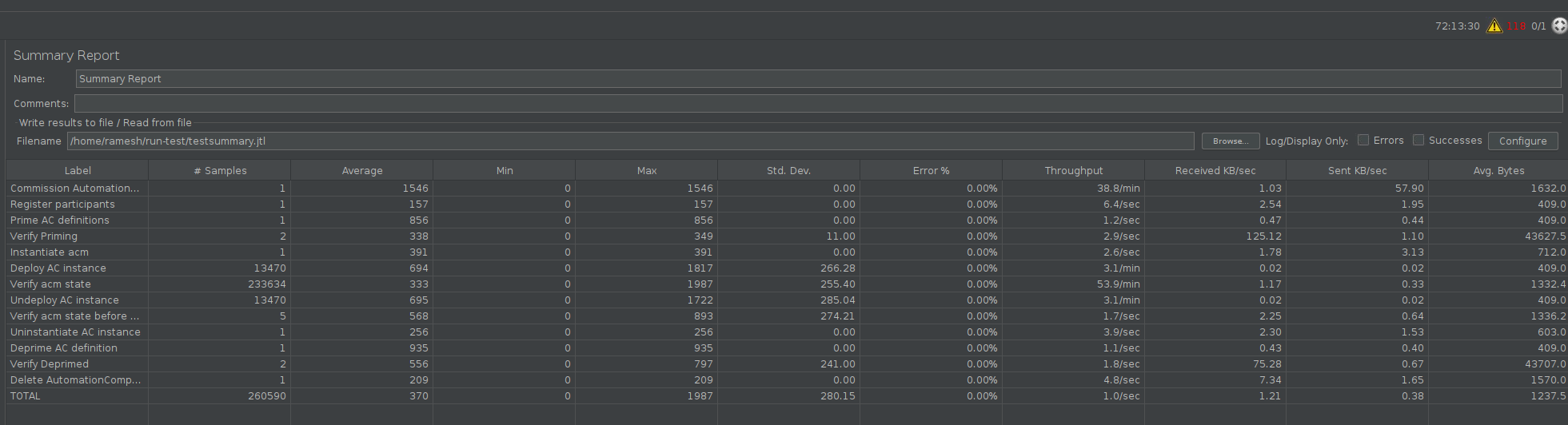Open the Configure dialog button
1568x425 pixels.
tap(1522, 141)
